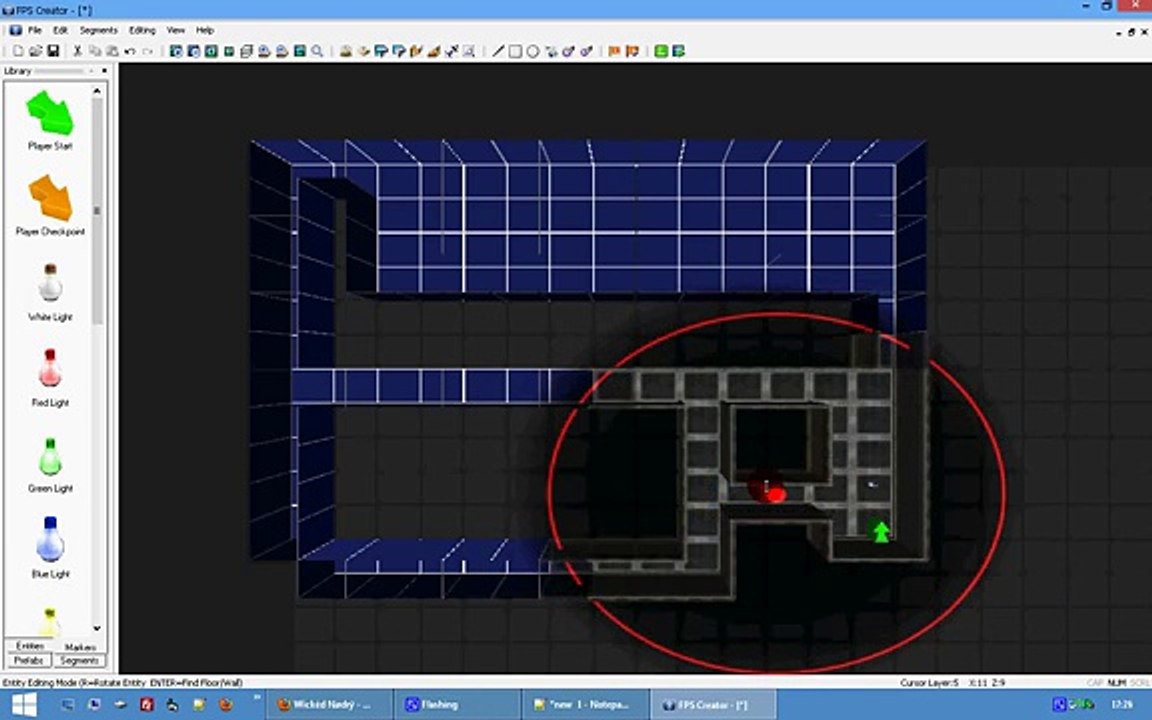
Task: Undo the last action via toolbar arrow
Action: point(130,51)
